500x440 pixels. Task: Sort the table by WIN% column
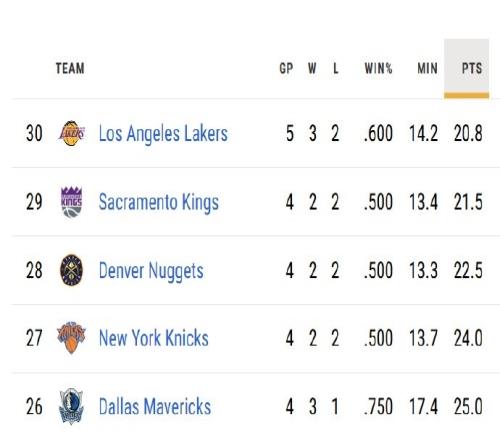tap(378, 68)
